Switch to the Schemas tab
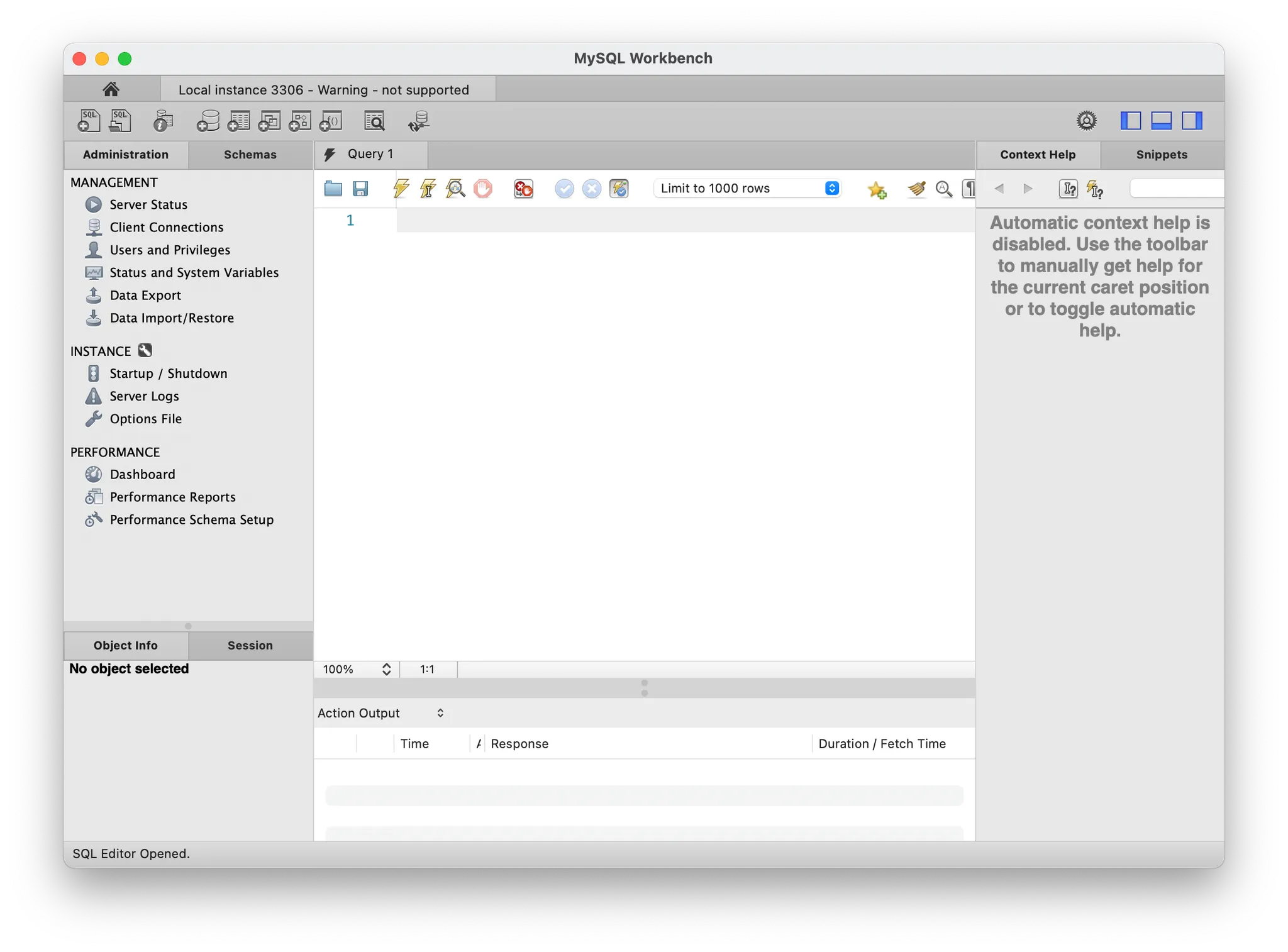1288x952 pixels. [250, 155]
